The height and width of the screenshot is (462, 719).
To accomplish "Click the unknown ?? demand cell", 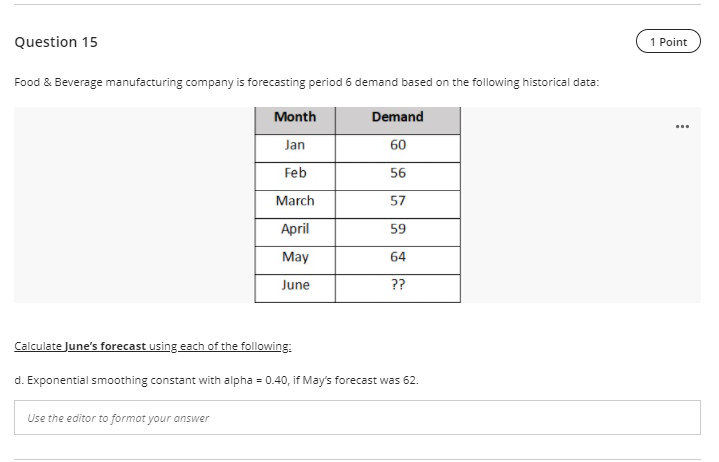I will [x=398, y=288].
